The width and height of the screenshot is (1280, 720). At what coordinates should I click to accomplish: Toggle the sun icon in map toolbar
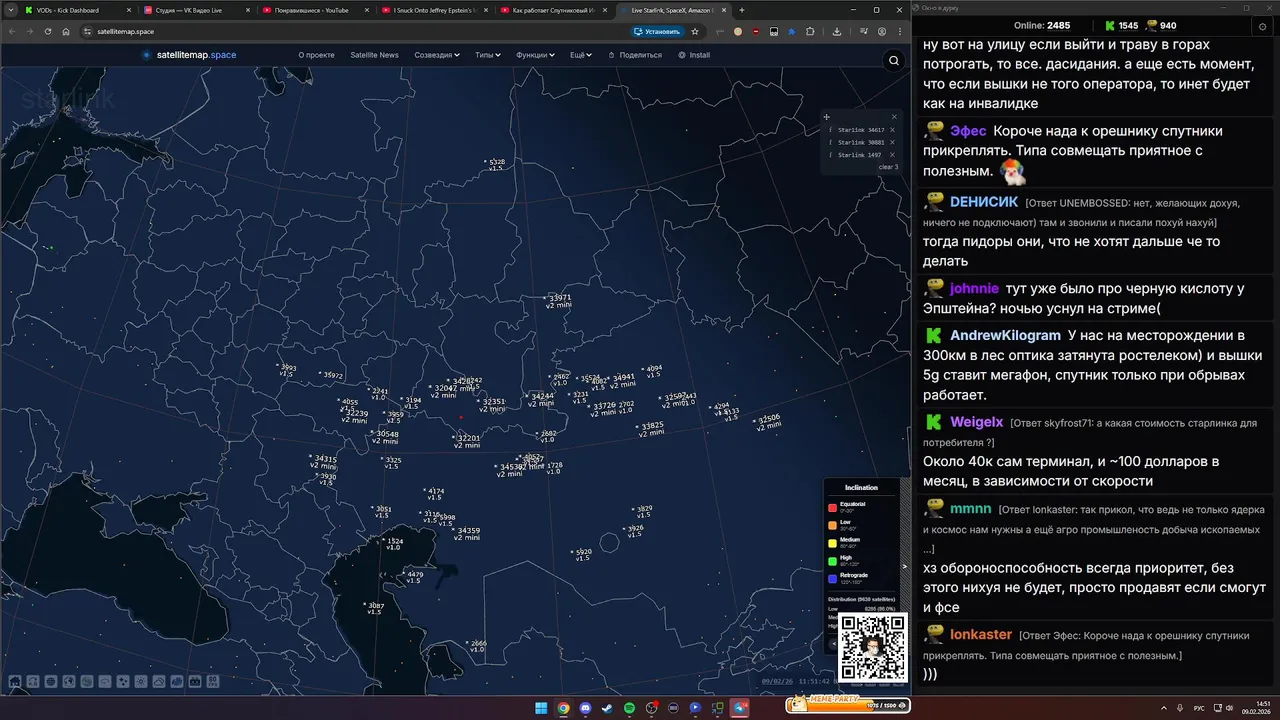141,681
